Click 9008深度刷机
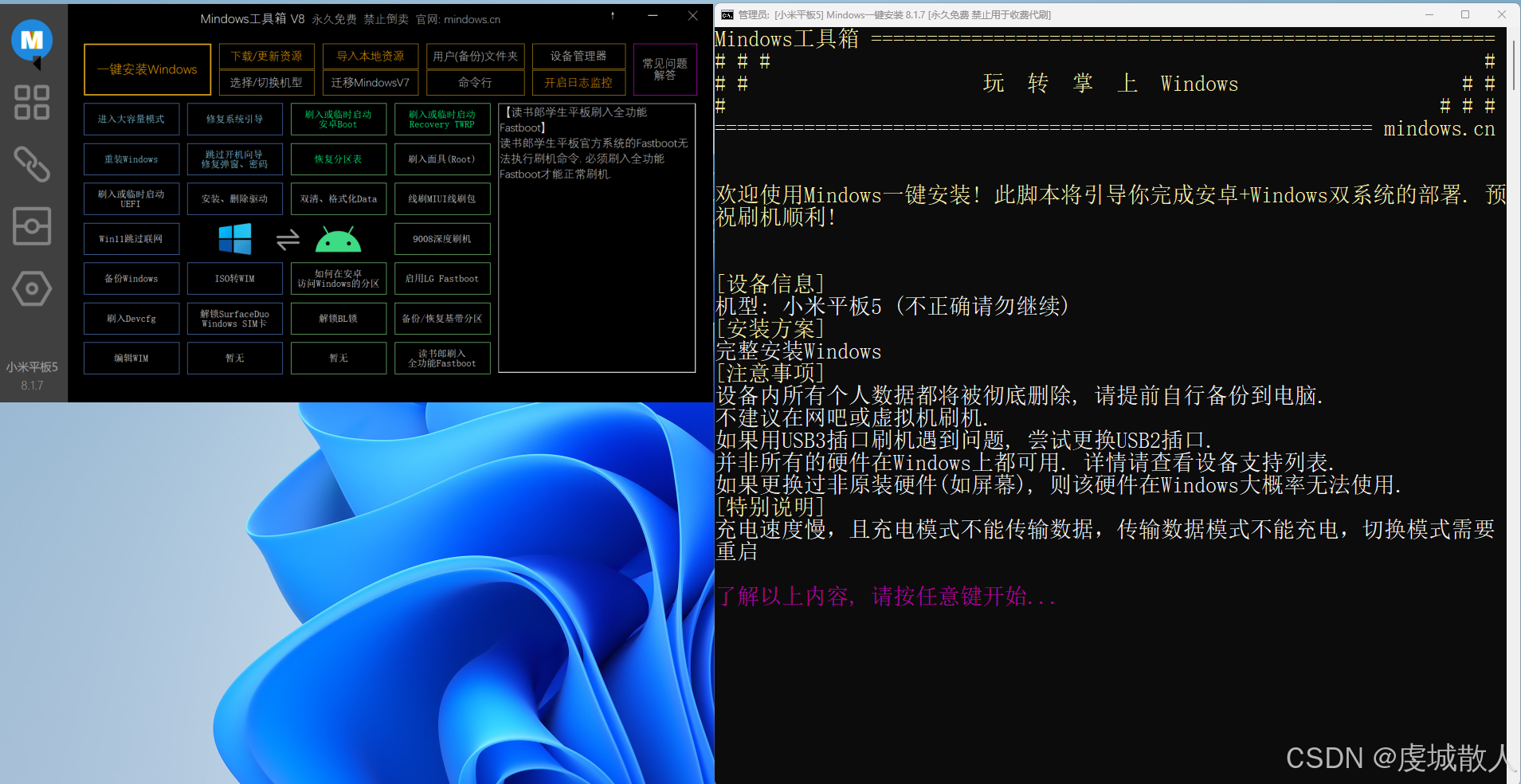The width and height of the screenshot is (1521, 784). coord(442,239)
